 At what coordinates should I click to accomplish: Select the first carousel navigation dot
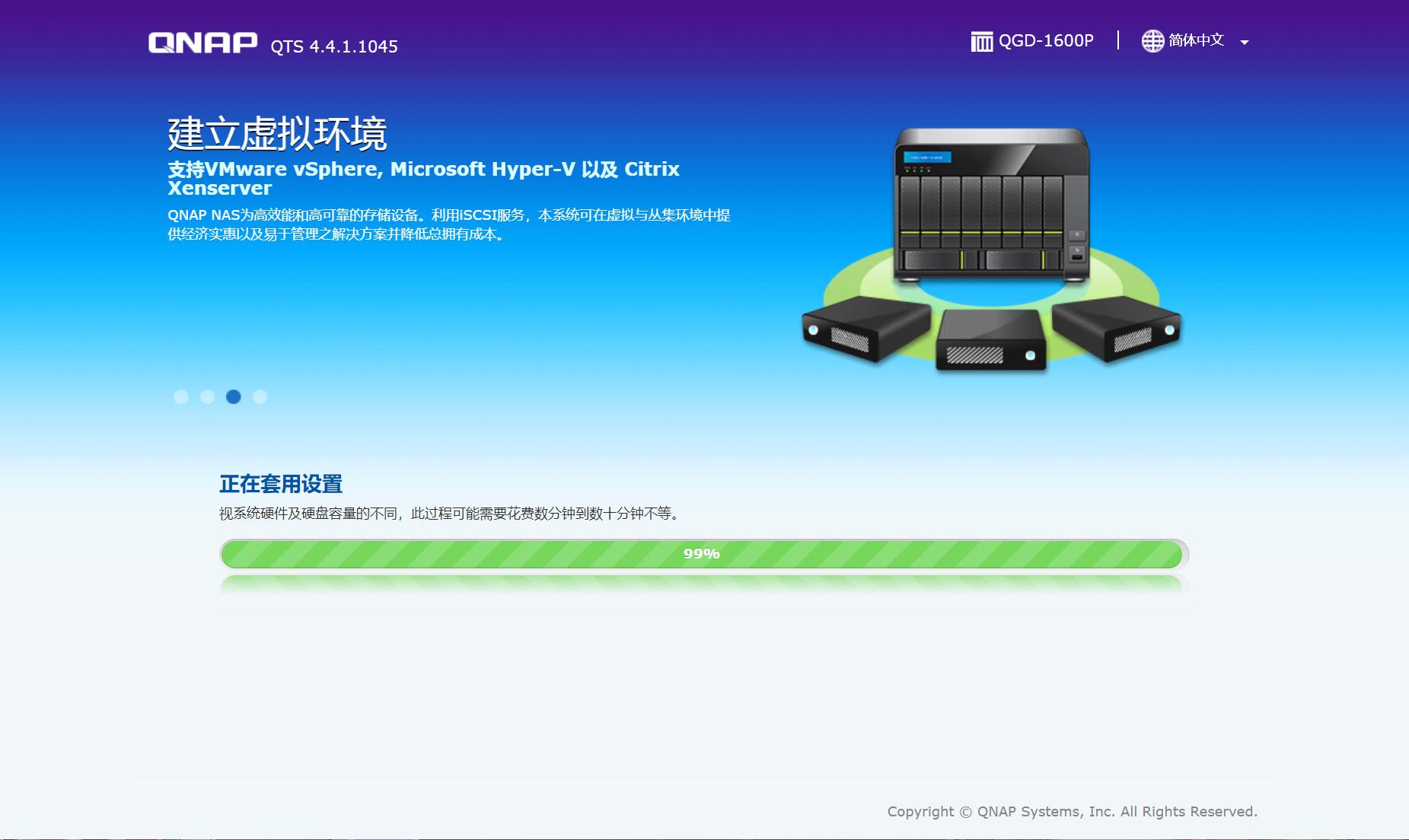click(180, 396)
